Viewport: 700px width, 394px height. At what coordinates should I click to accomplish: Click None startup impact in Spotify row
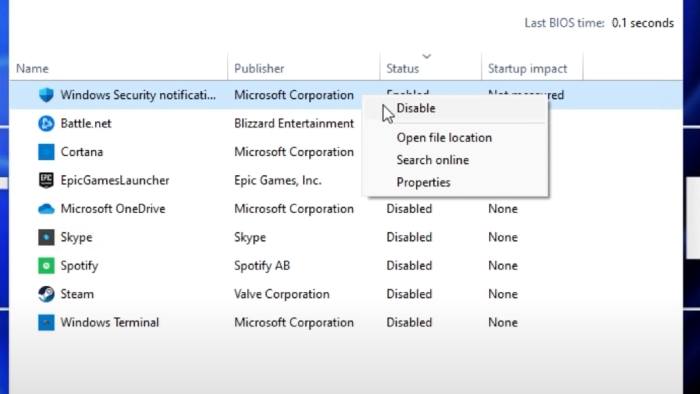click(x=503, y=266)
